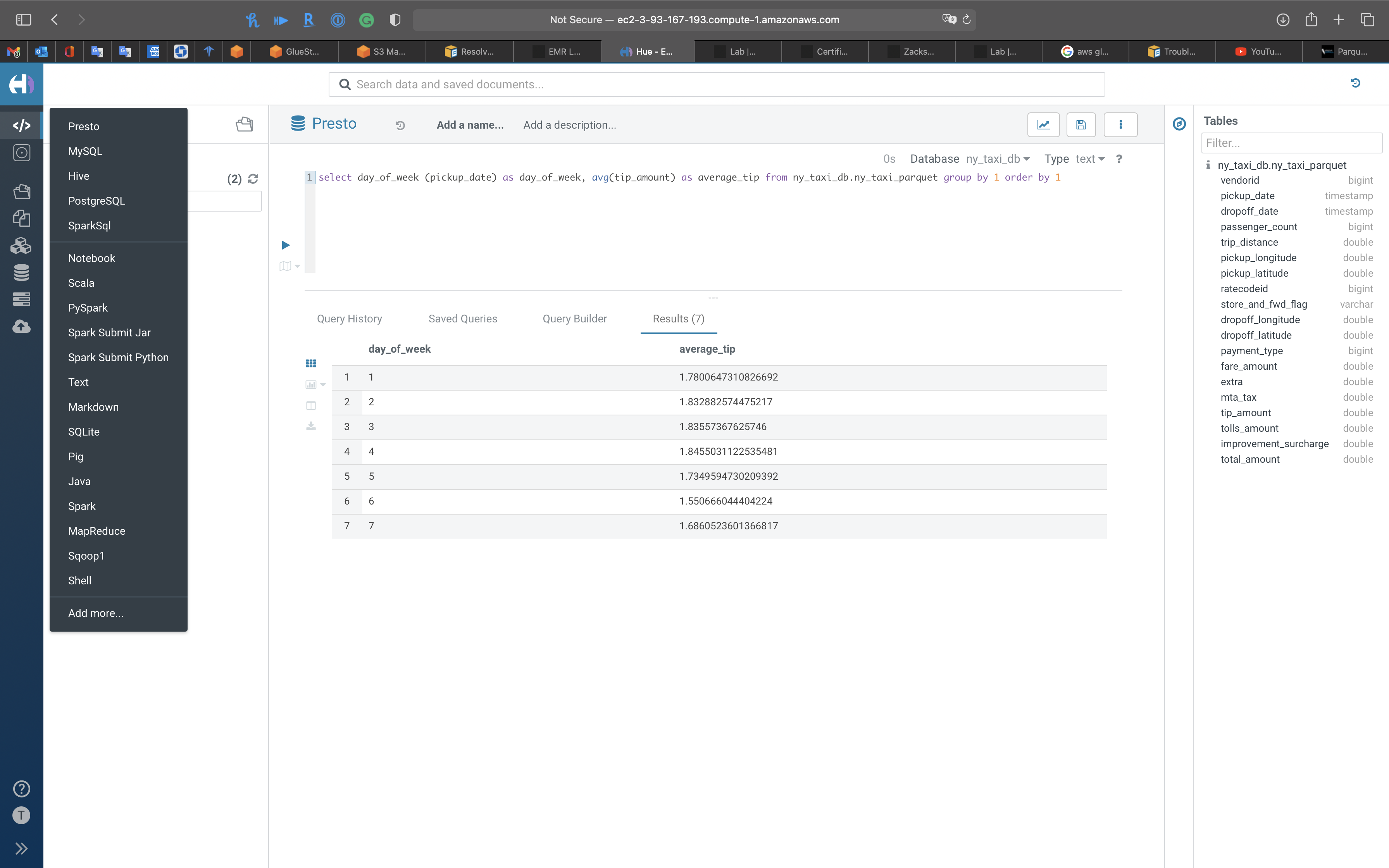Click the save query floppy icon
Screen dimensions: 1389x868
pyautogui.click(x=1081, y=124)
